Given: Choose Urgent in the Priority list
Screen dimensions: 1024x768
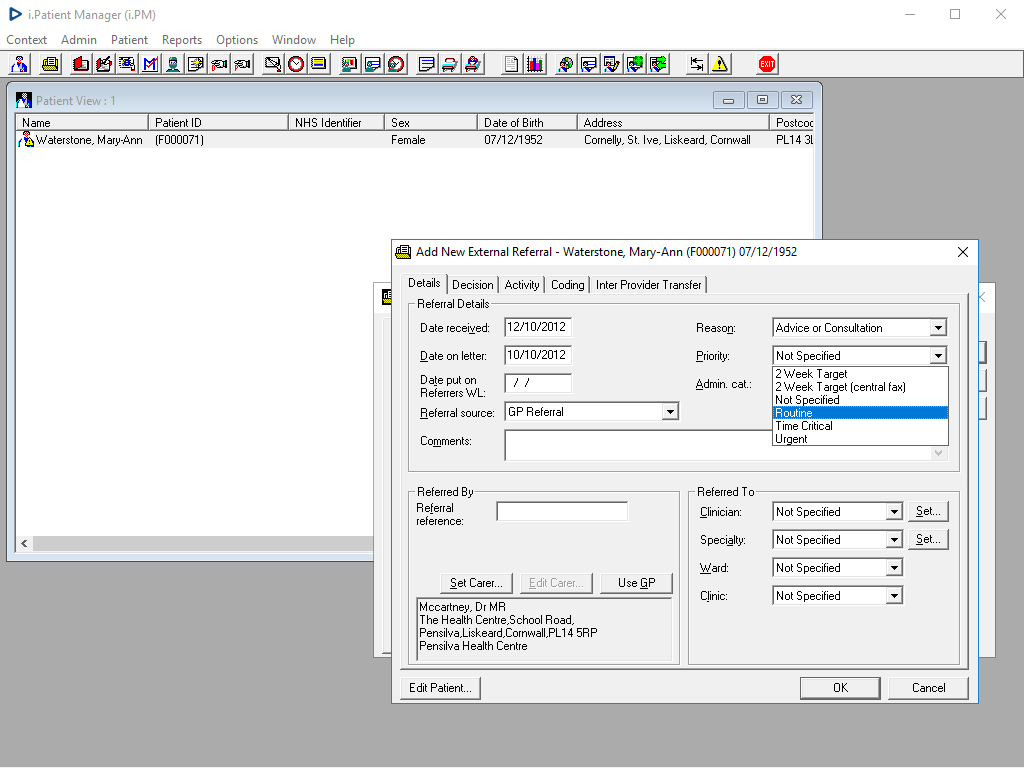Looking at the screenshot, I should [860, 439].
